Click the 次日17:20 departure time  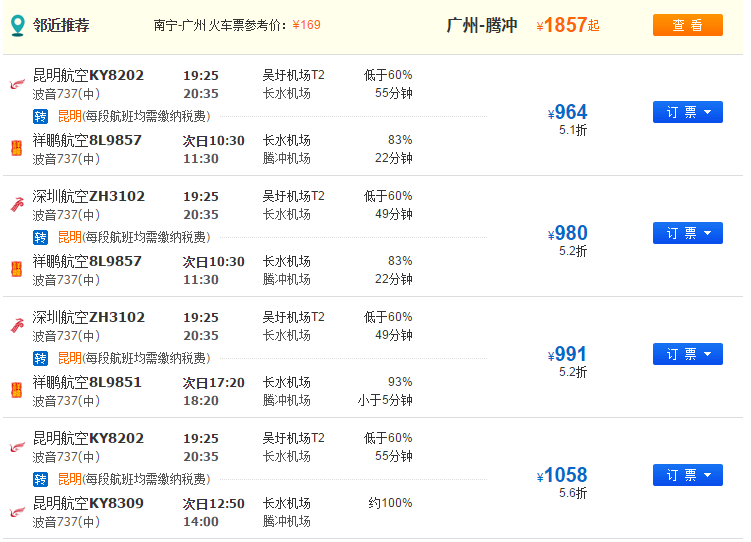tap(214, 383)
